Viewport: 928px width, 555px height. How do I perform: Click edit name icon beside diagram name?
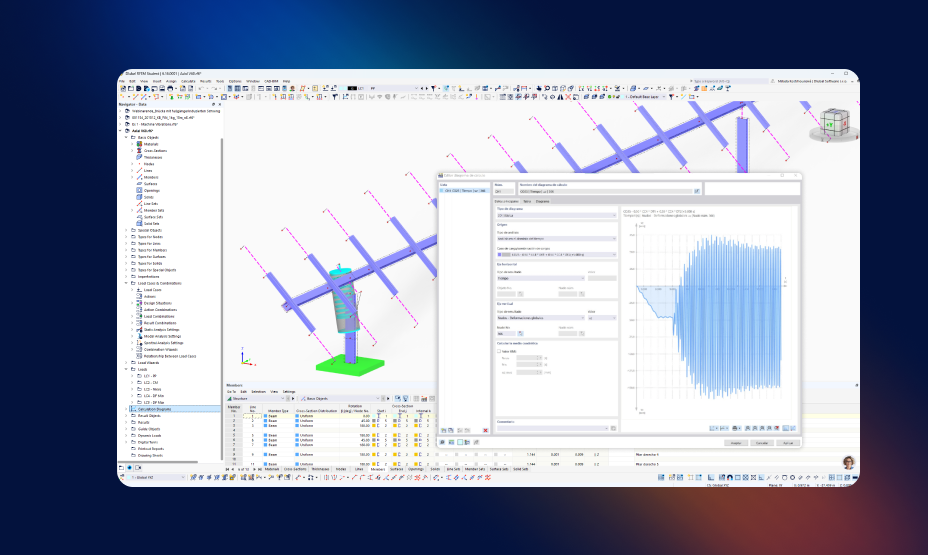pyautogui.click(x=697, y=191)
